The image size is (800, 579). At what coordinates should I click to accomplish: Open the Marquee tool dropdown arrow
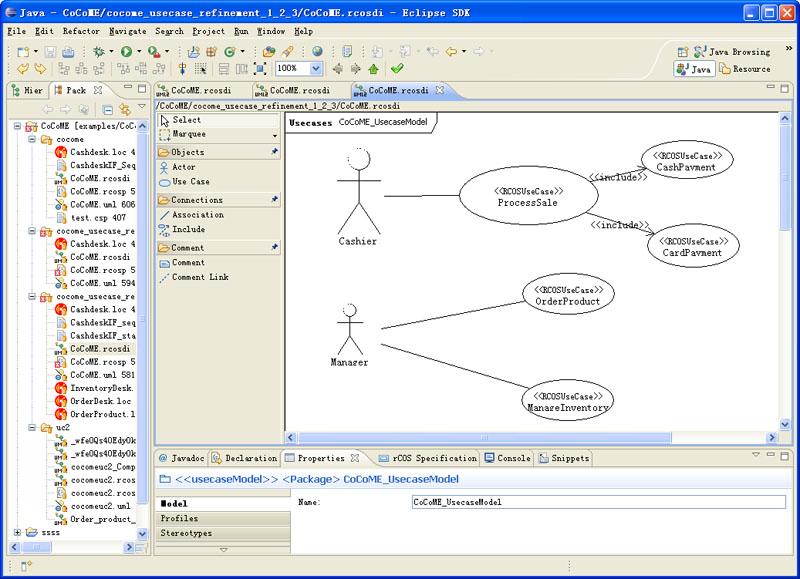(x=275, y=135)
